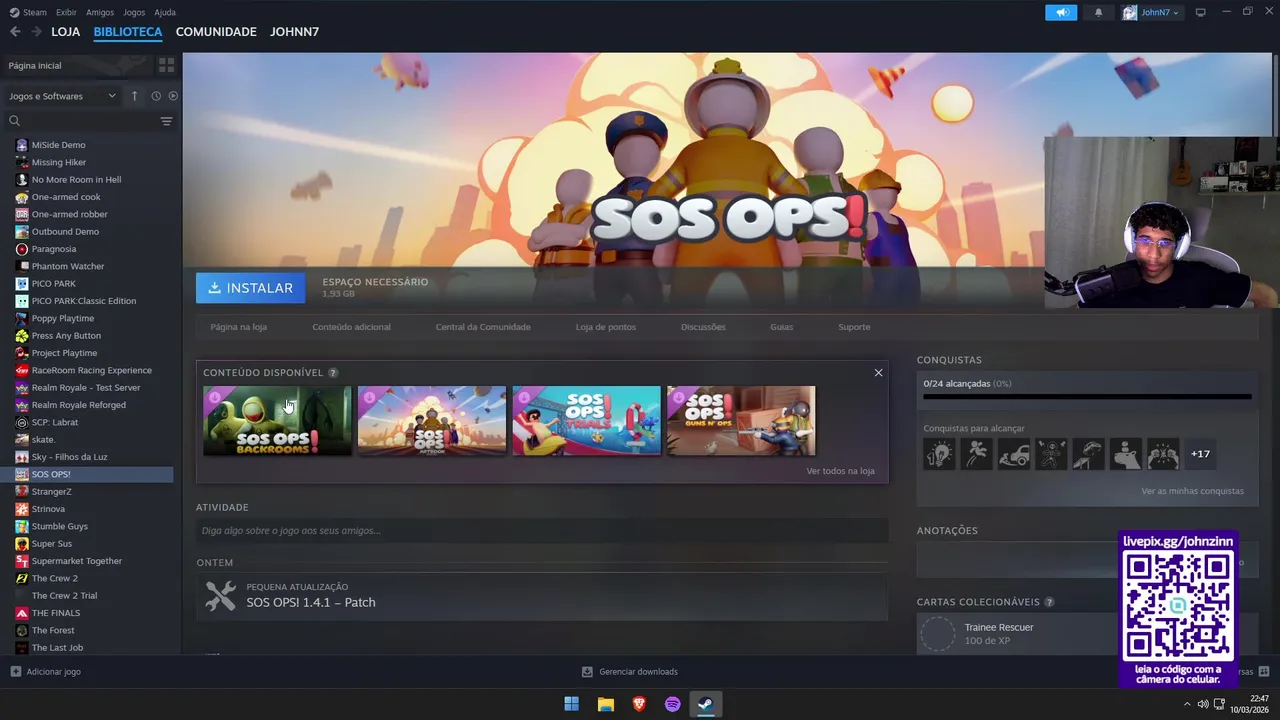Click Página inicial in sidebar
The height and width of the screenshot is (720, 1280).
(x=35, y=65)
